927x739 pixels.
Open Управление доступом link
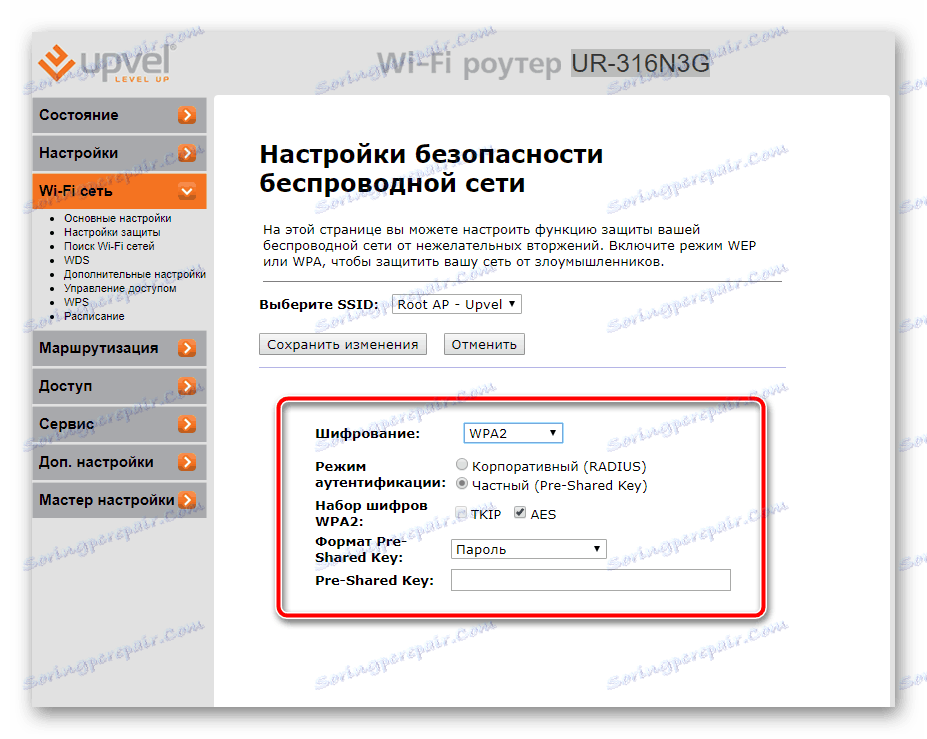click(120, 288)
